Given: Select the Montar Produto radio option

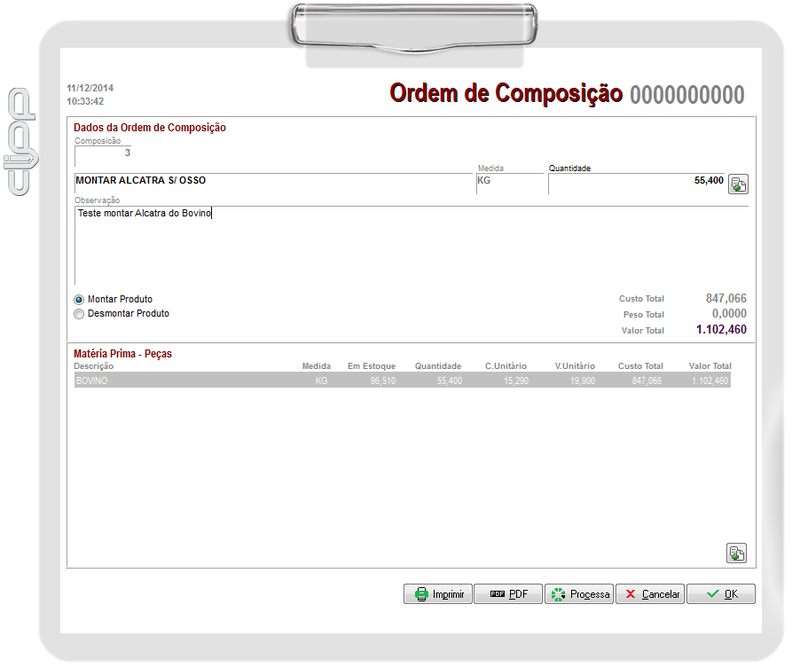Looking at the screenshot, I should (x=80, y=299).
